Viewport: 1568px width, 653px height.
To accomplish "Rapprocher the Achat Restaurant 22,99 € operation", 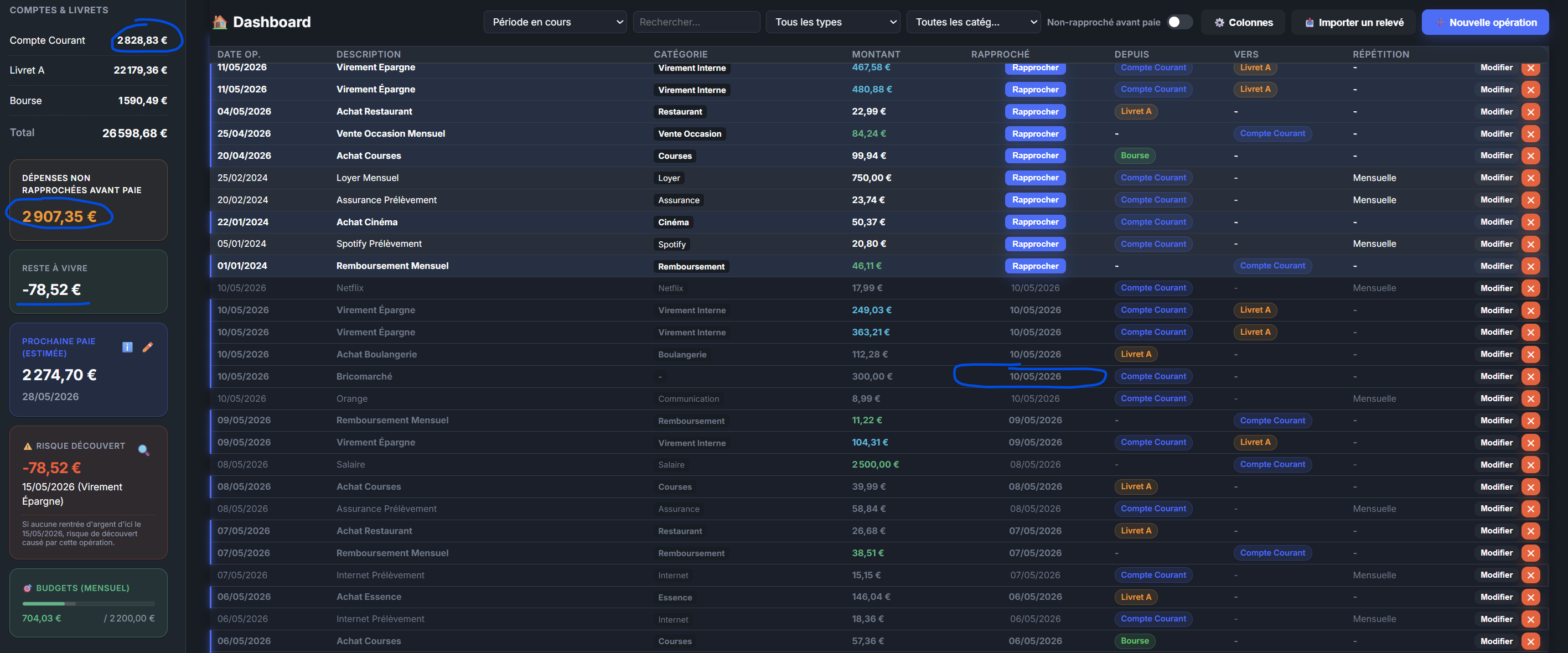I will pos(1035,111).
